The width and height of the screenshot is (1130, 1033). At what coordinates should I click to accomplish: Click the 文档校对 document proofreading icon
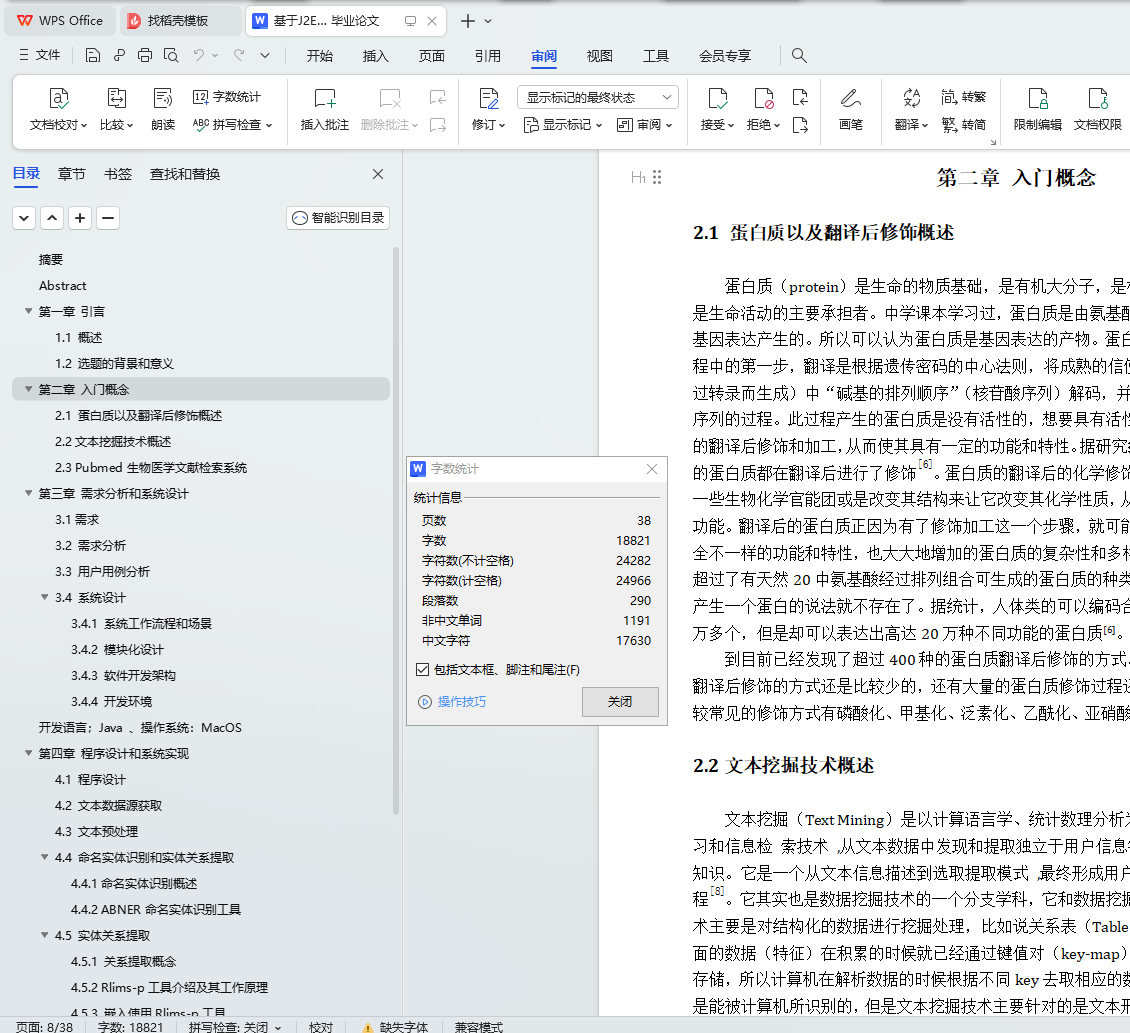point(59,99)
